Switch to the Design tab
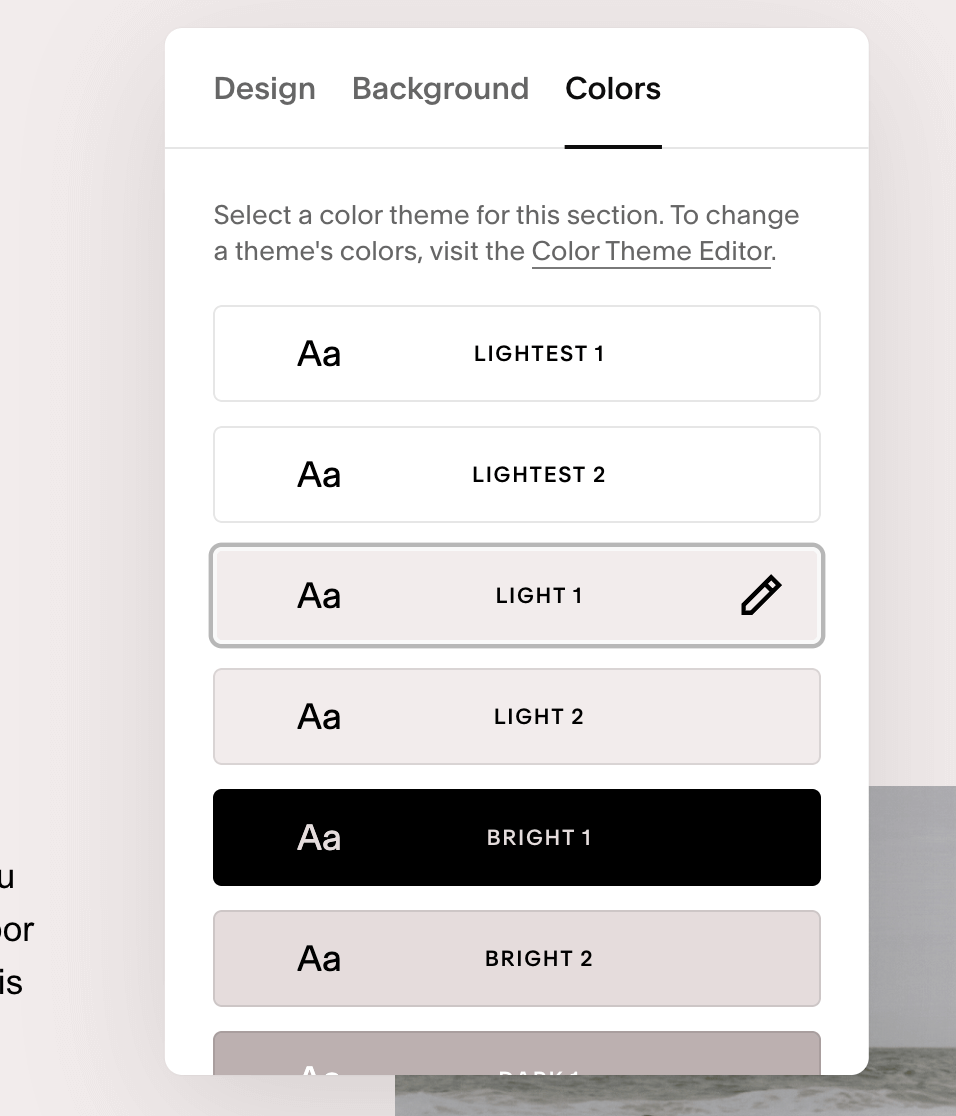Screen dimensions: 956x1116 point(264,89)
